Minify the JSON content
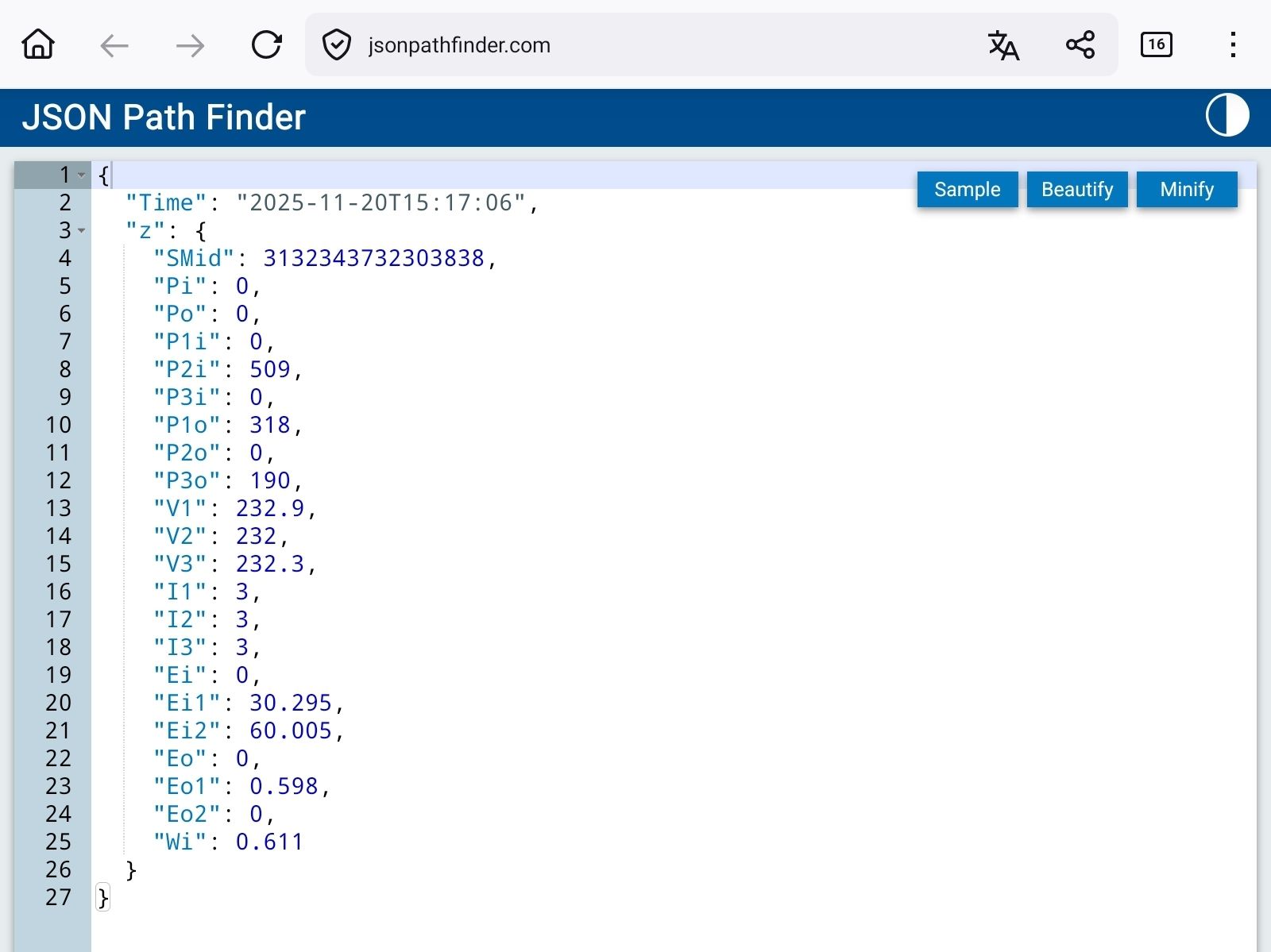Screen dimensions: 1271x952 (x=1187, y=189)
